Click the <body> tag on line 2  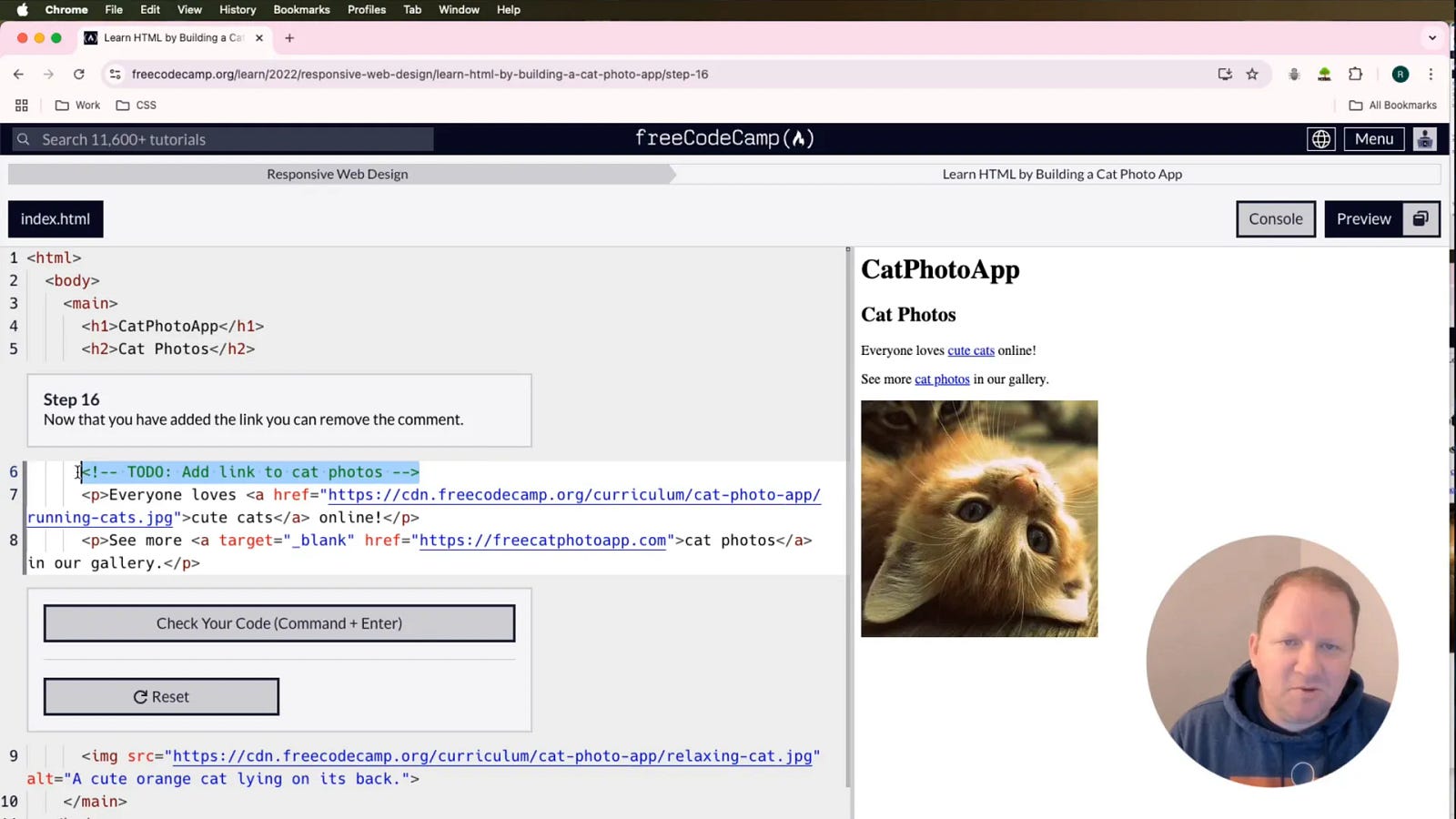[72, 280]
